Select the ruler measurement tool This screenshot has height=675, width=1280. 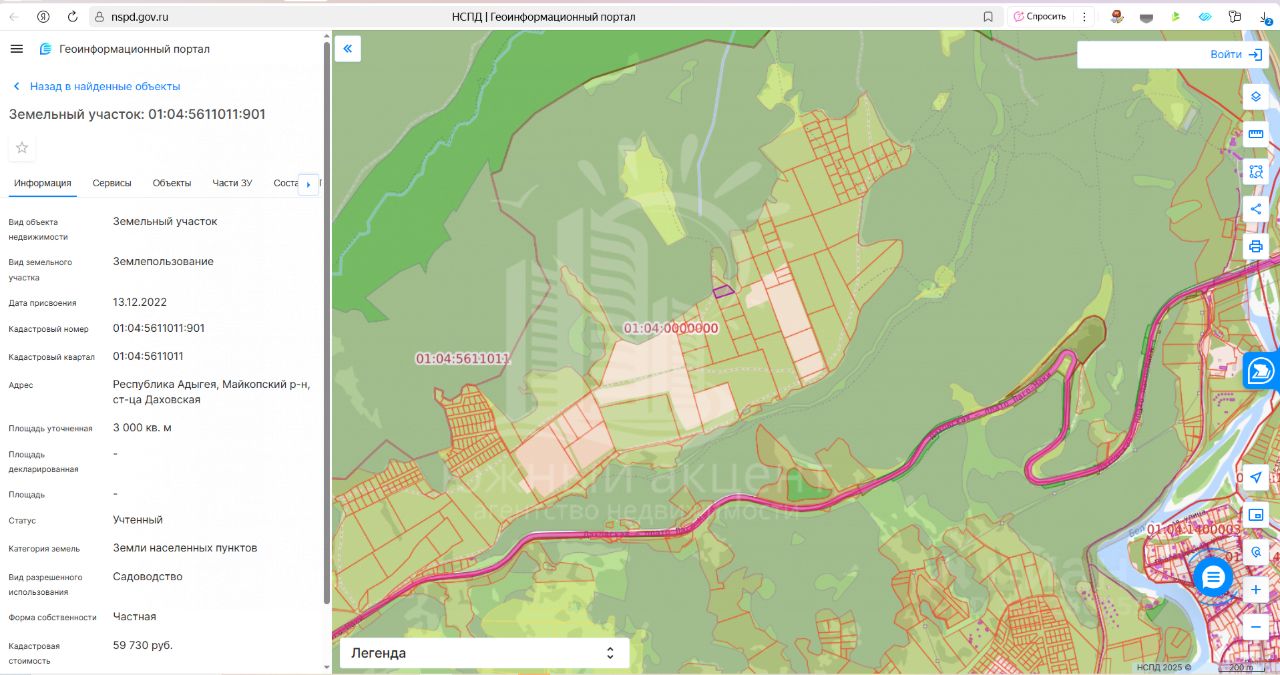(1256, 134)
